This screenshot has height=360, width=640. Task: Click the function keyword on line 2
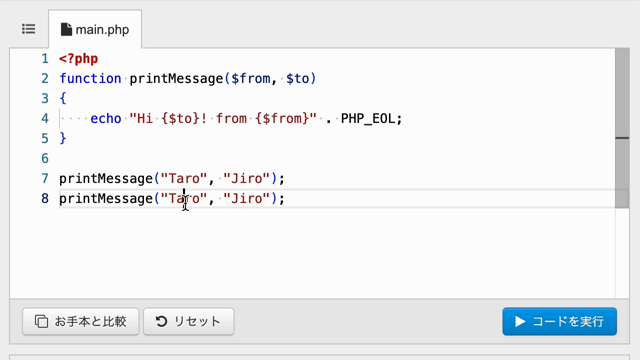(x=90, y=78)
